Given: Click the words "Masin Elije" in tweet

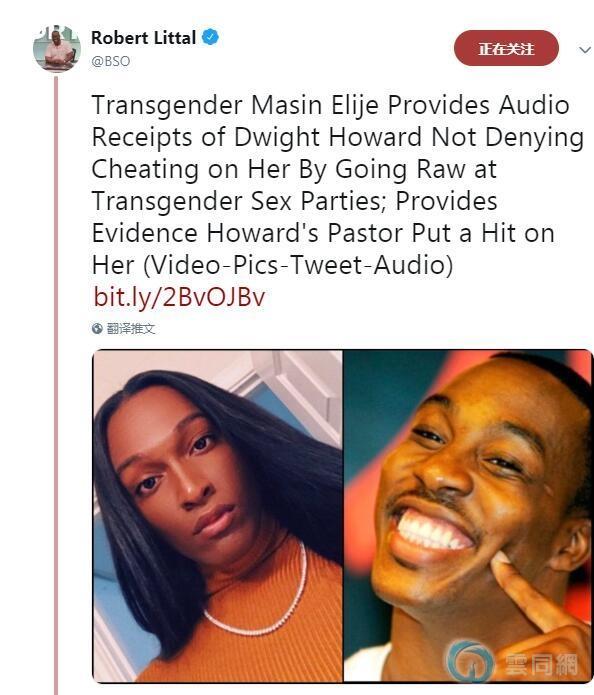Looking at the screenshot, I should (x=315, y=105).
